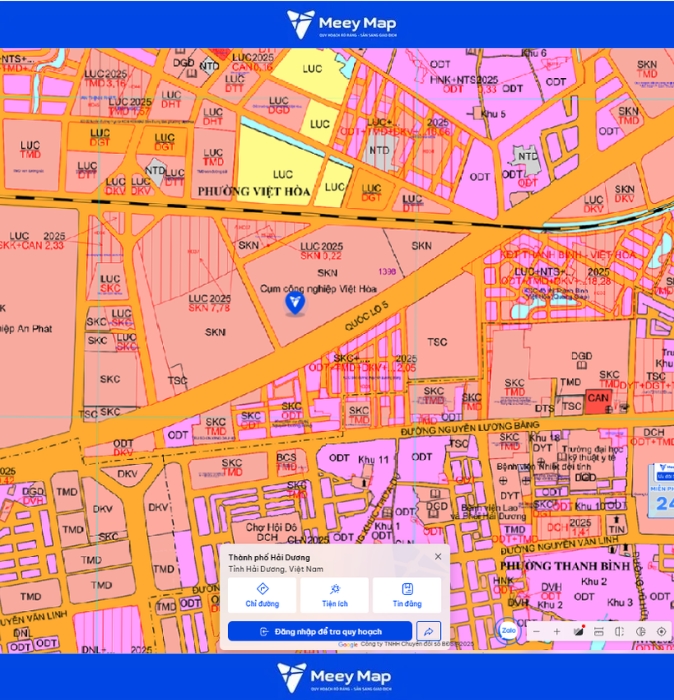Image resolution: width=674 pixels, height=700 pixels.
Task: Toggle the split map compare icon
Action: pos(619,632)
